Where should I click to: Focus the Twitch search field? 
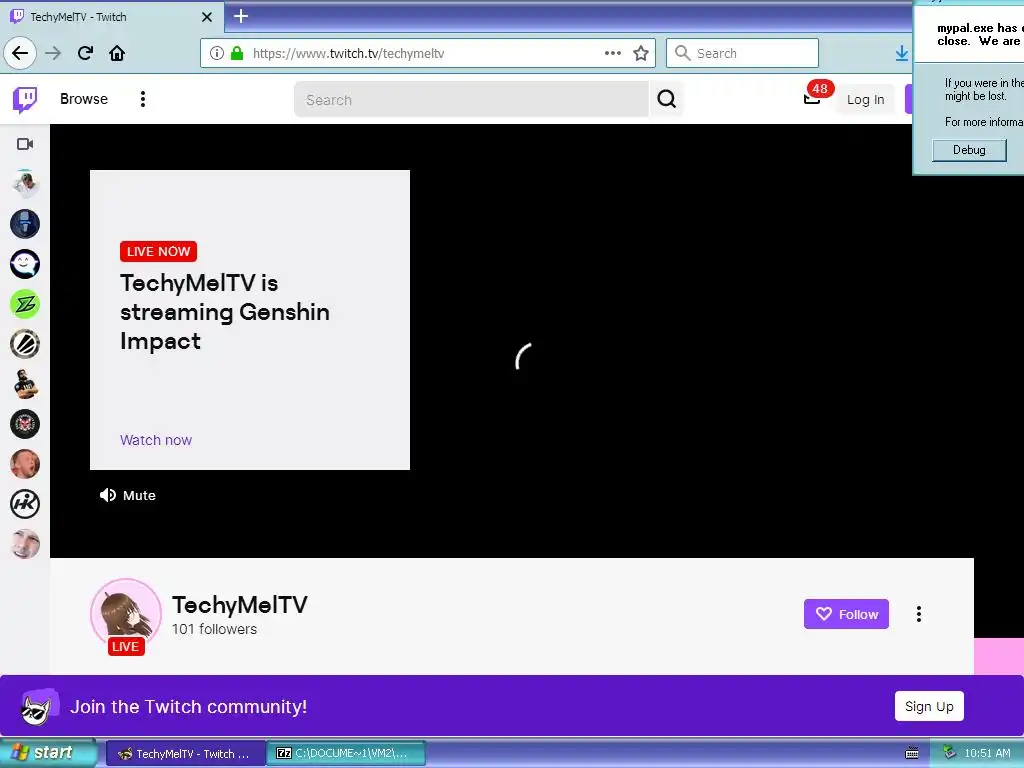pos(471,100)
